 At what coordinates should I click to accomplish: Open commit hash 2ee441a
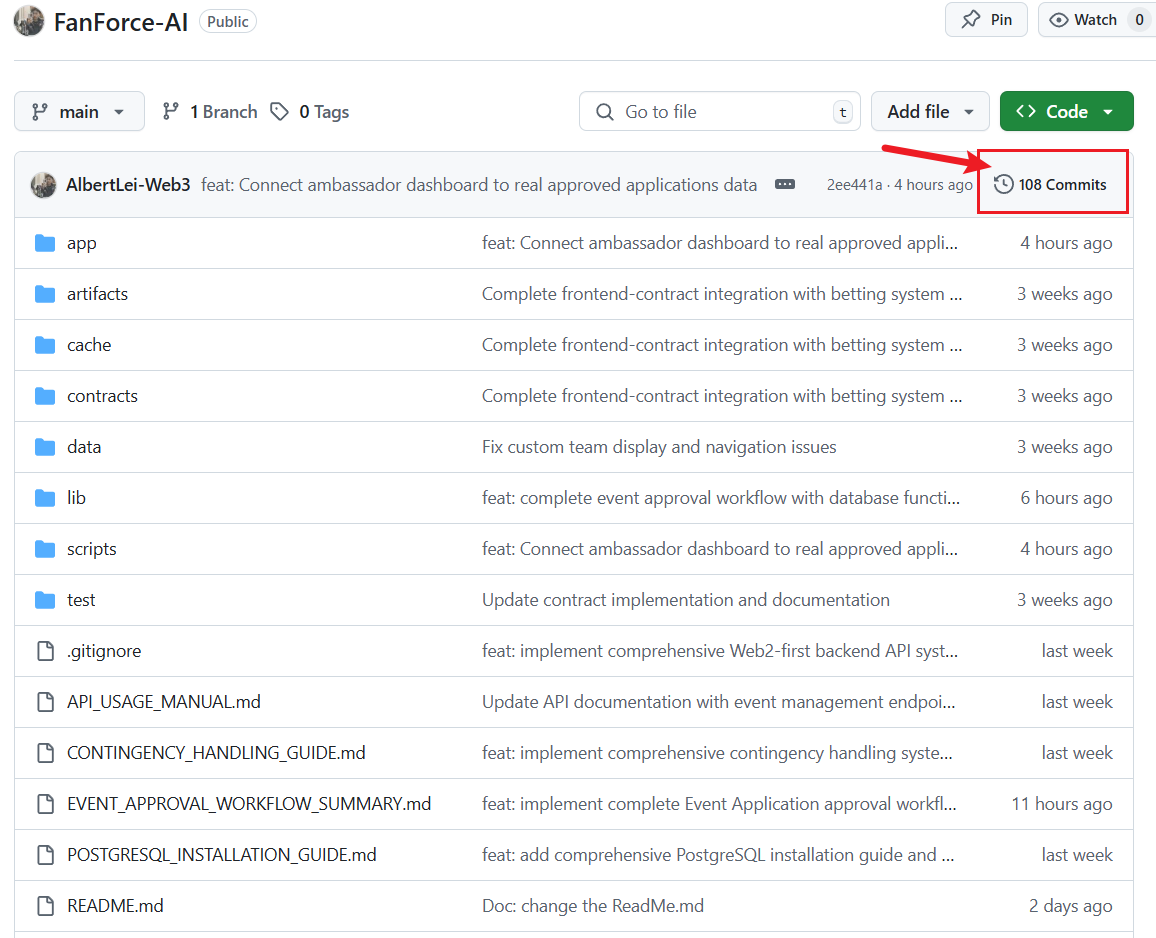click(854, 184)
